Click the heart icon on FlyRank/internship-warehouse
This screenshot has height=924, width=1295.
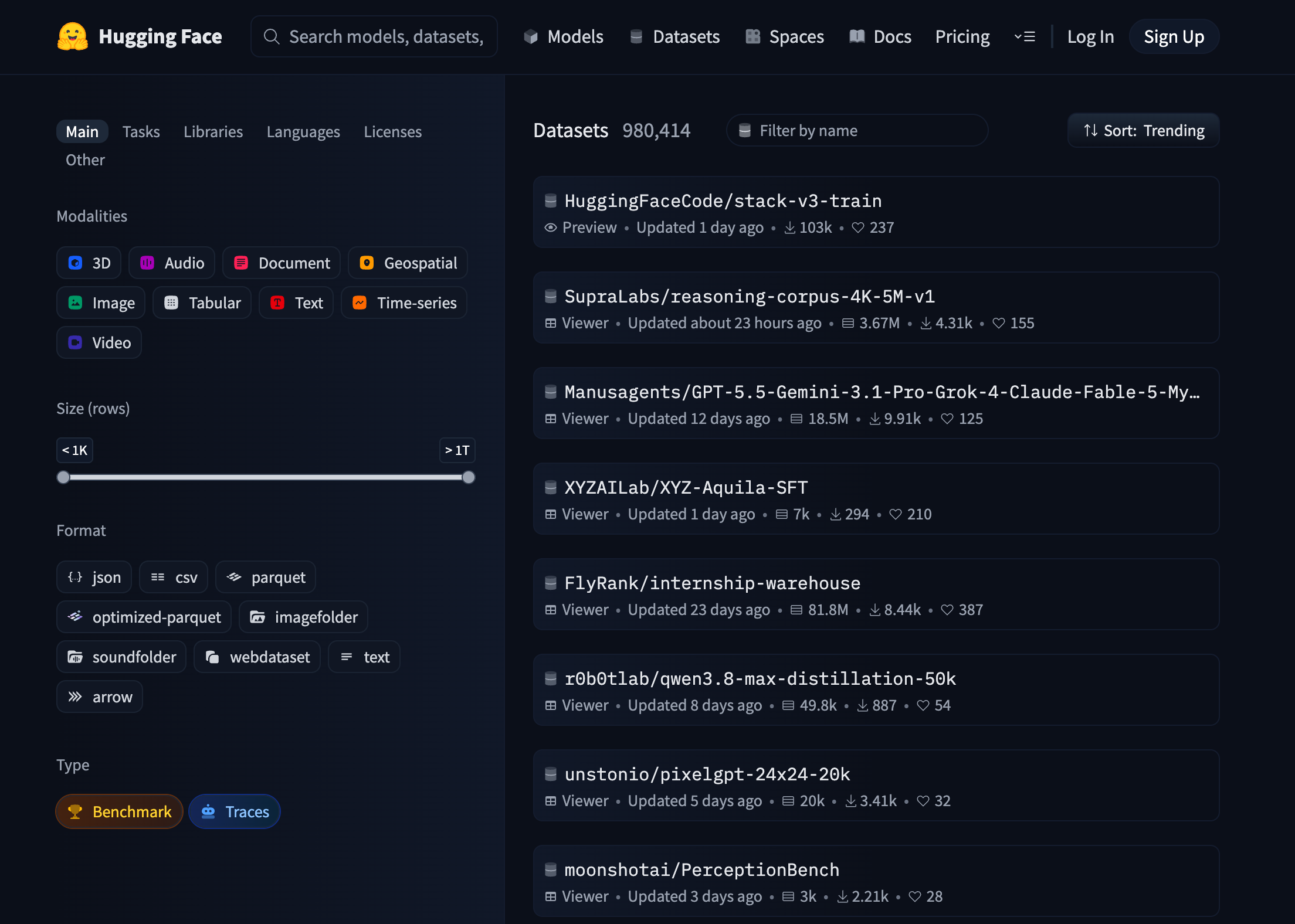pos(947,610)
